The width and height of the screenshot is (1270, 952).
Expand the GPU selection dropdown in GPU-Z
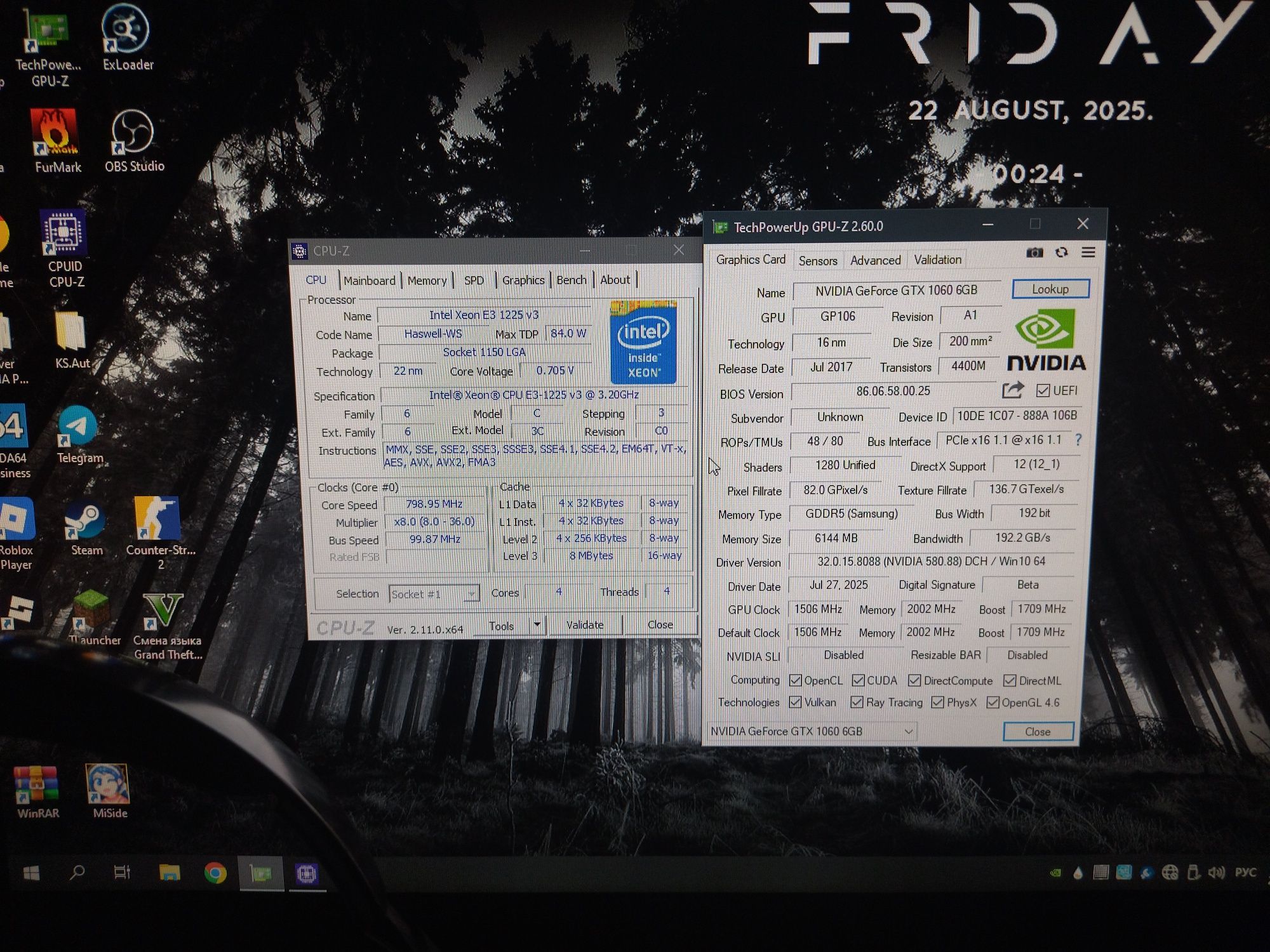[x=909, y=731]
